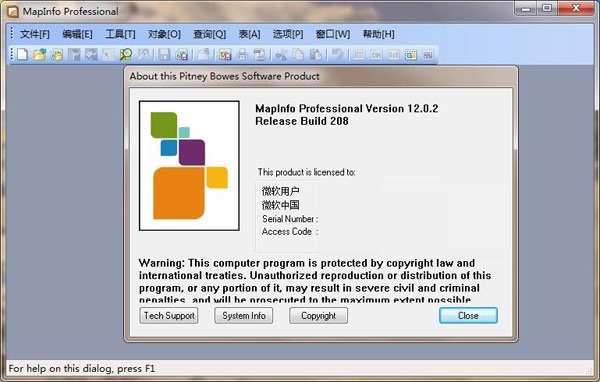Click the System Info button

point(244,315)
